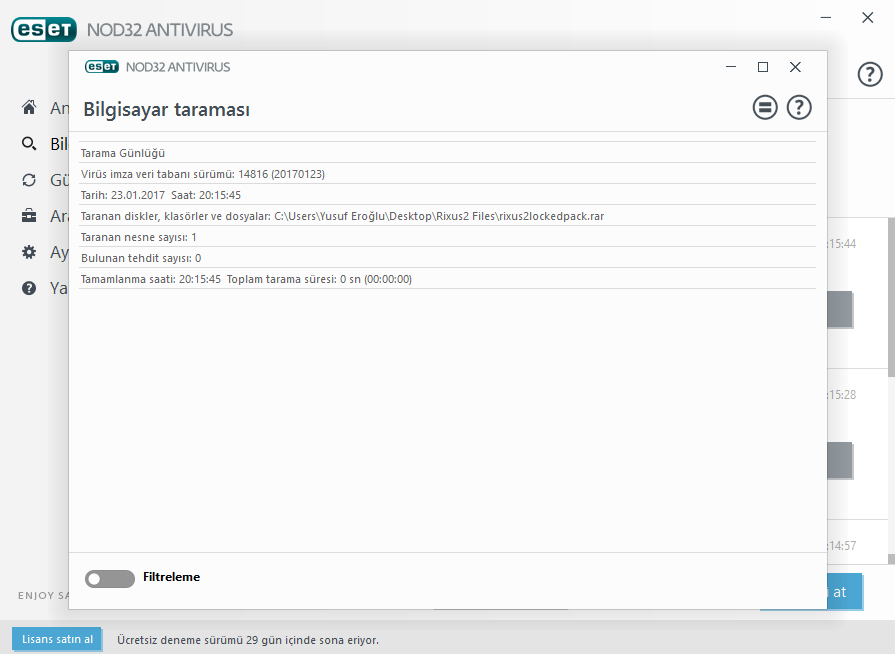Open help in Bilgisayar taraması dialog
The width and height of the screenshot is (895, 654).
(x=799, y=107)
